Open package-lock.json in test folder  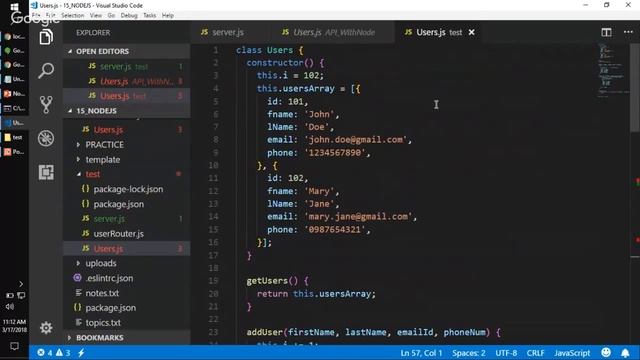pos(127,189)
